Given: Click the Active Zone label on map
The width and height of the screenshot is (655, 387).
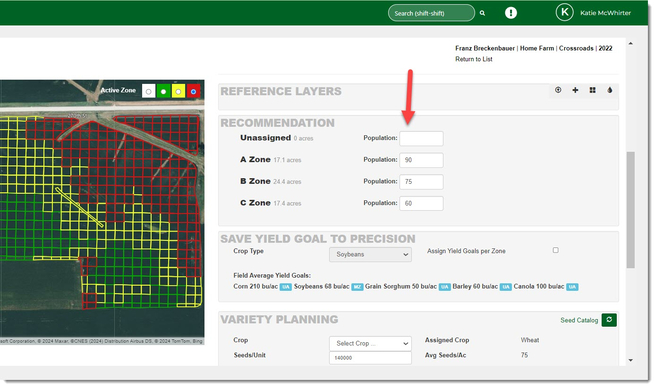Looking at the screenshot, I should click(x=118, y=90).
